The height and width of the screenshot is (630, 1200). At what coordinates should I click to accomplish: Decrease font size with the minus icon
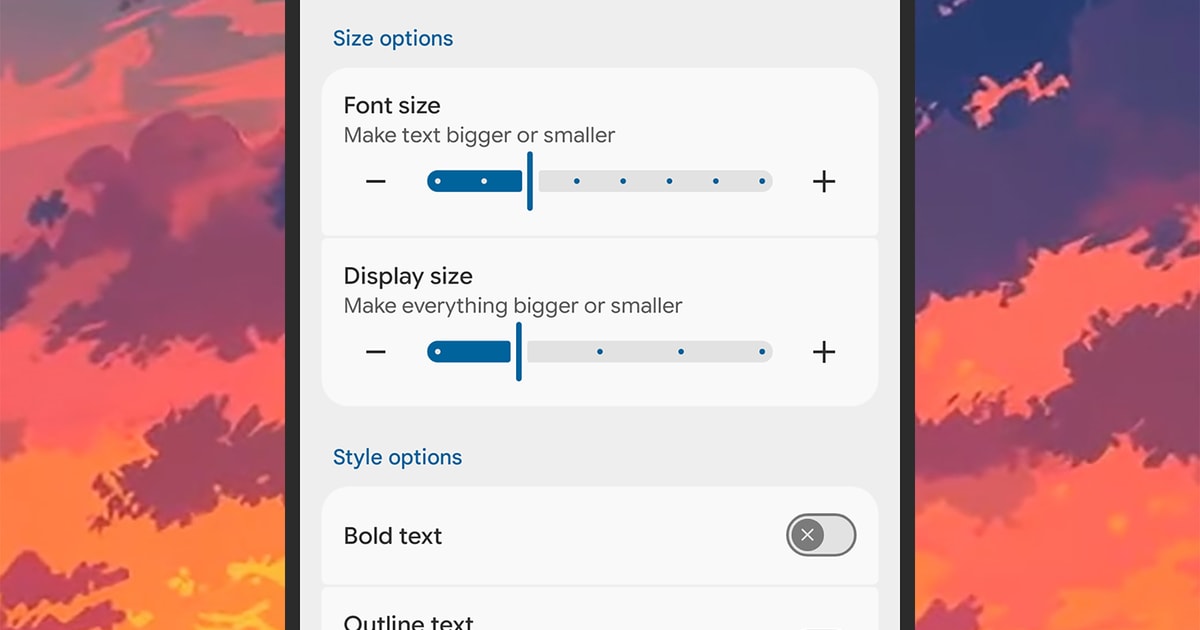(x=376, y=181)
